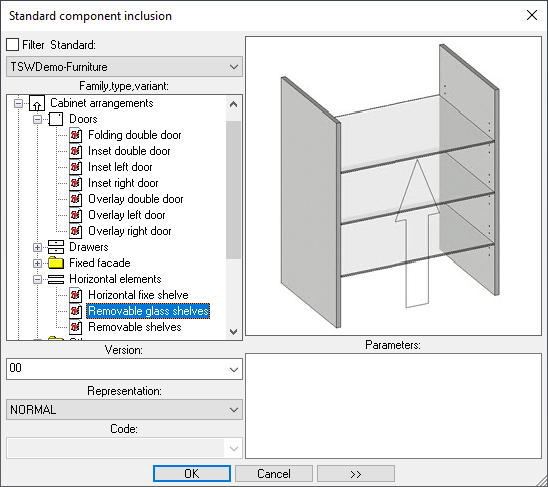The image size is (548, 487).
Task: Click the tree vertical scrollbar thumb
Action: (x=233, y=190)
